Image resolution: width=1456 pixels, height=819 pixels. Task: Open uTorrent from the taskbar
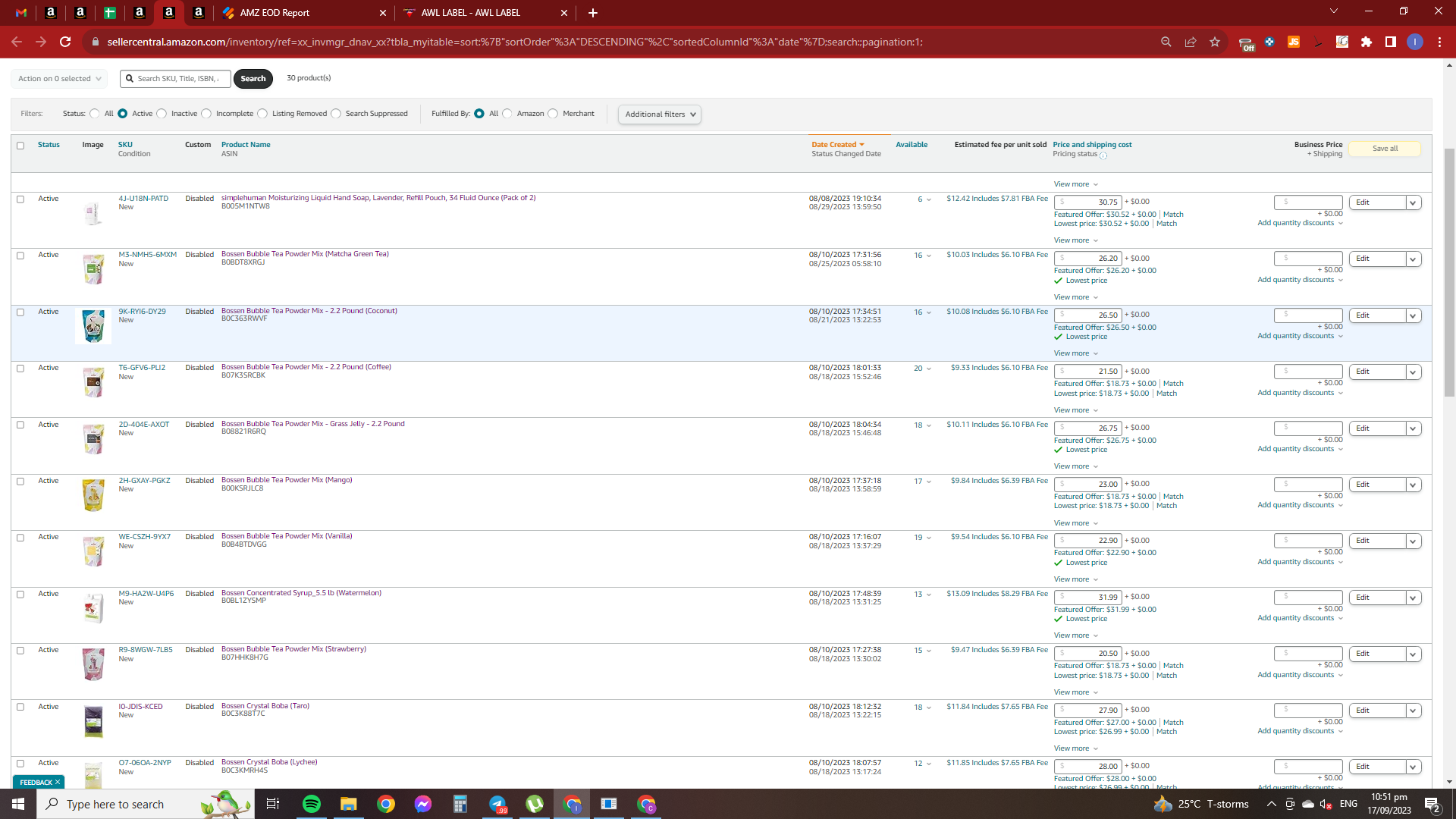[x=535, y=804]
